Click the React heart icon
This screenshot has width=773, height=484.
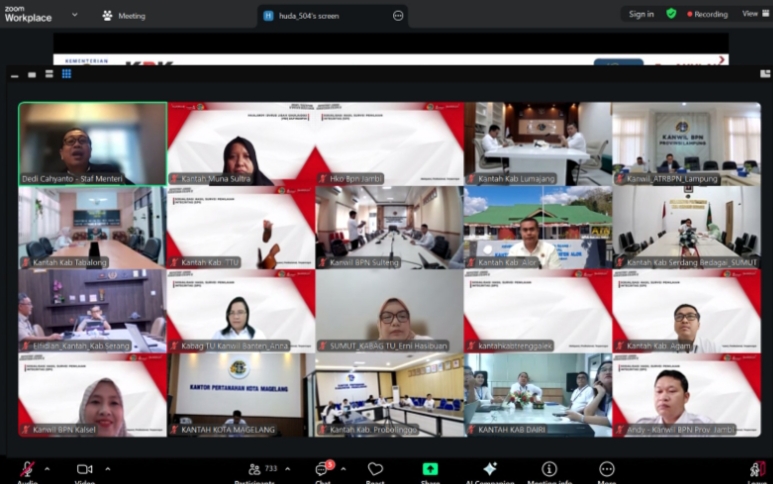[375, 469]
